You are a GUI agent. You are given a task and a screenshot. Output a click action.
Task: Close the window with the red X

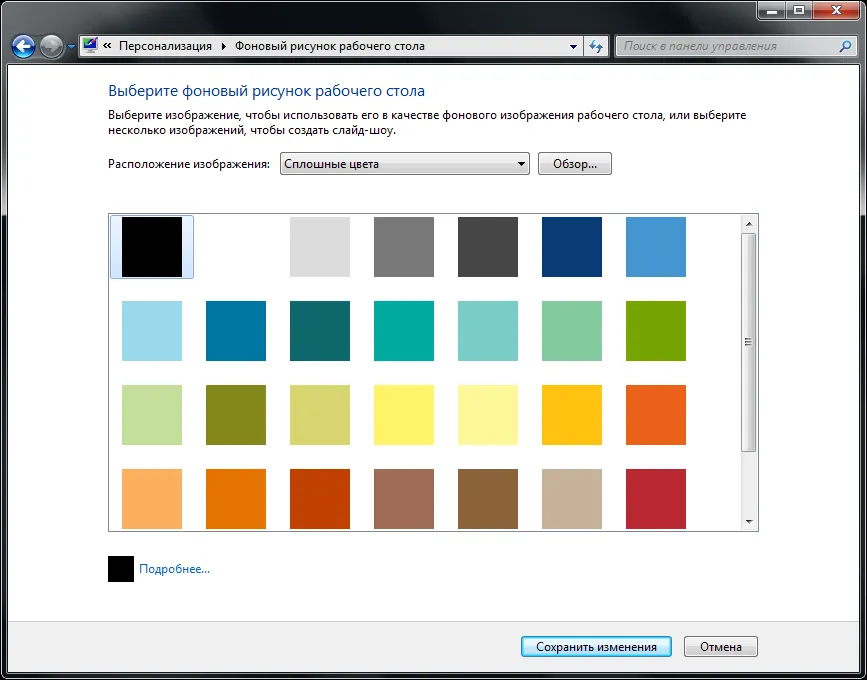tap(836, 10)
